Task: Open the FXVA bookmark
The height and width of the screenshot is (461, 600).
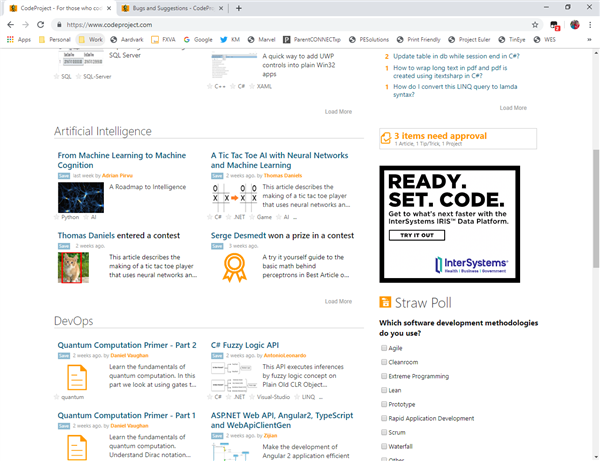Action: 163,39
